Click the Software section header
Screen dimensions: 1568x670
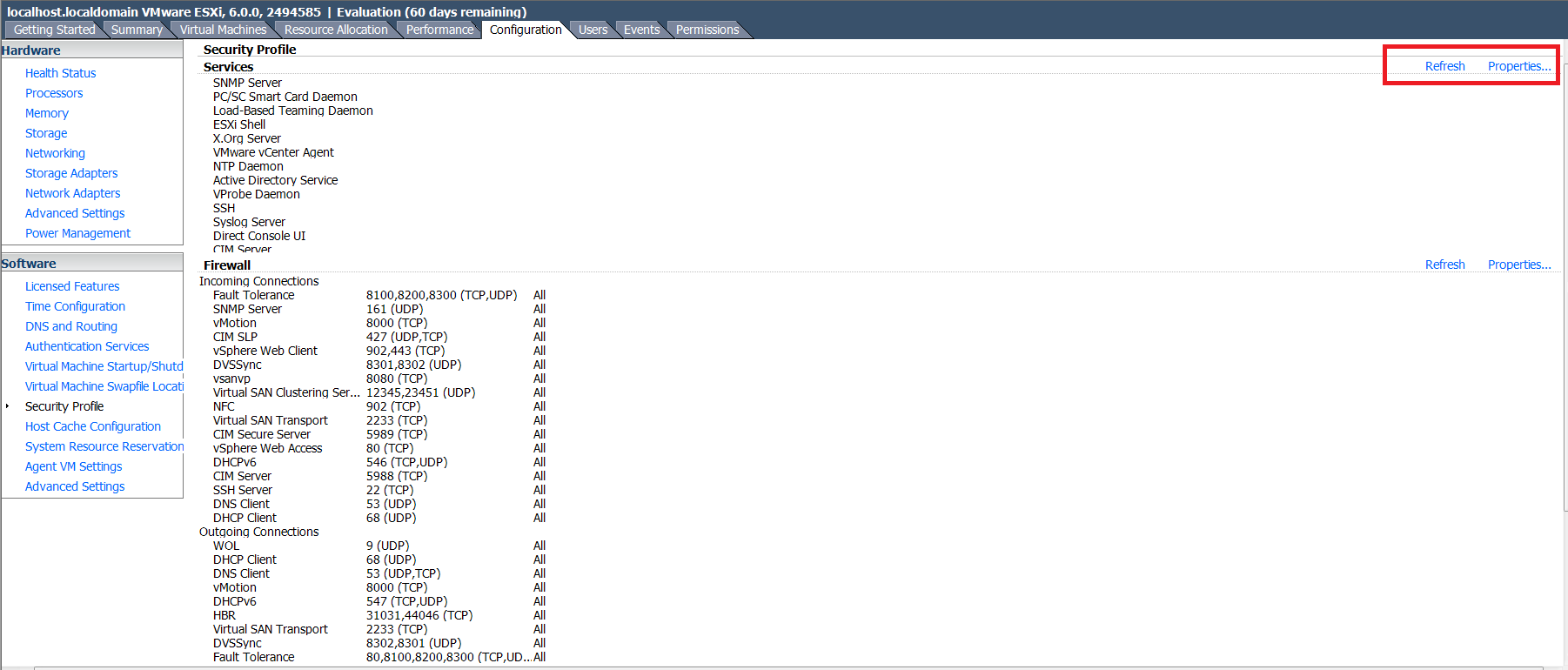[x=91, y=264]
